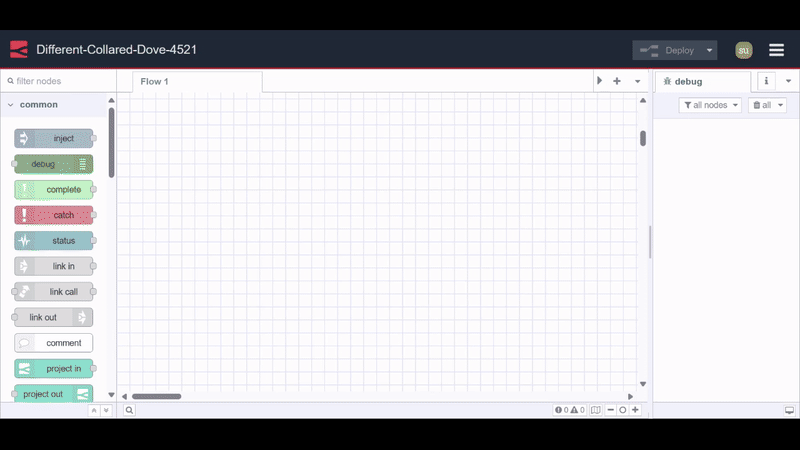Select the debug sidebar tab
This screenshot has width=800, height=450.
pyautogui.click(x=703, y=82)
